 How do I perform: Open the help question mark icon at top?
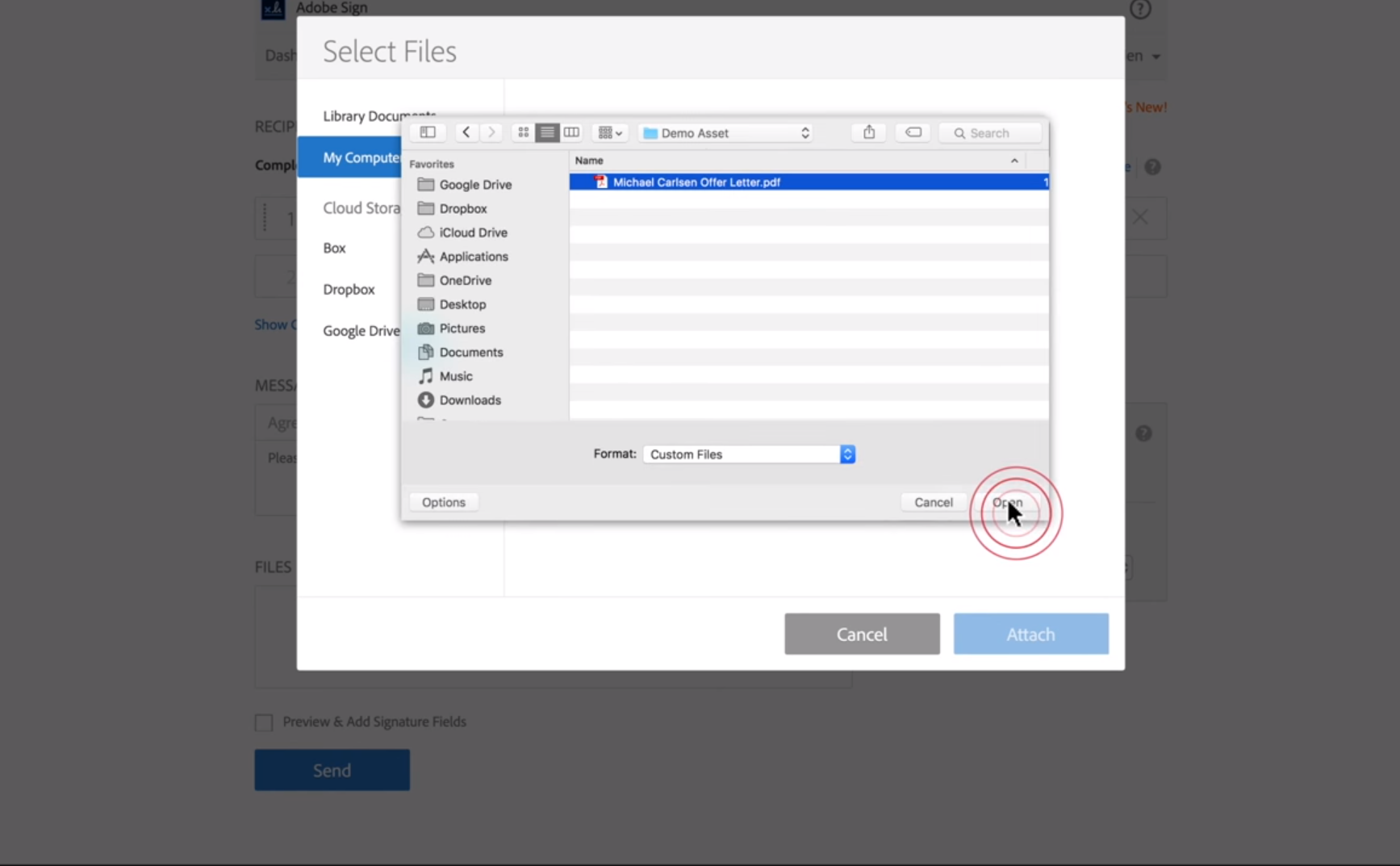[1140, 9]
